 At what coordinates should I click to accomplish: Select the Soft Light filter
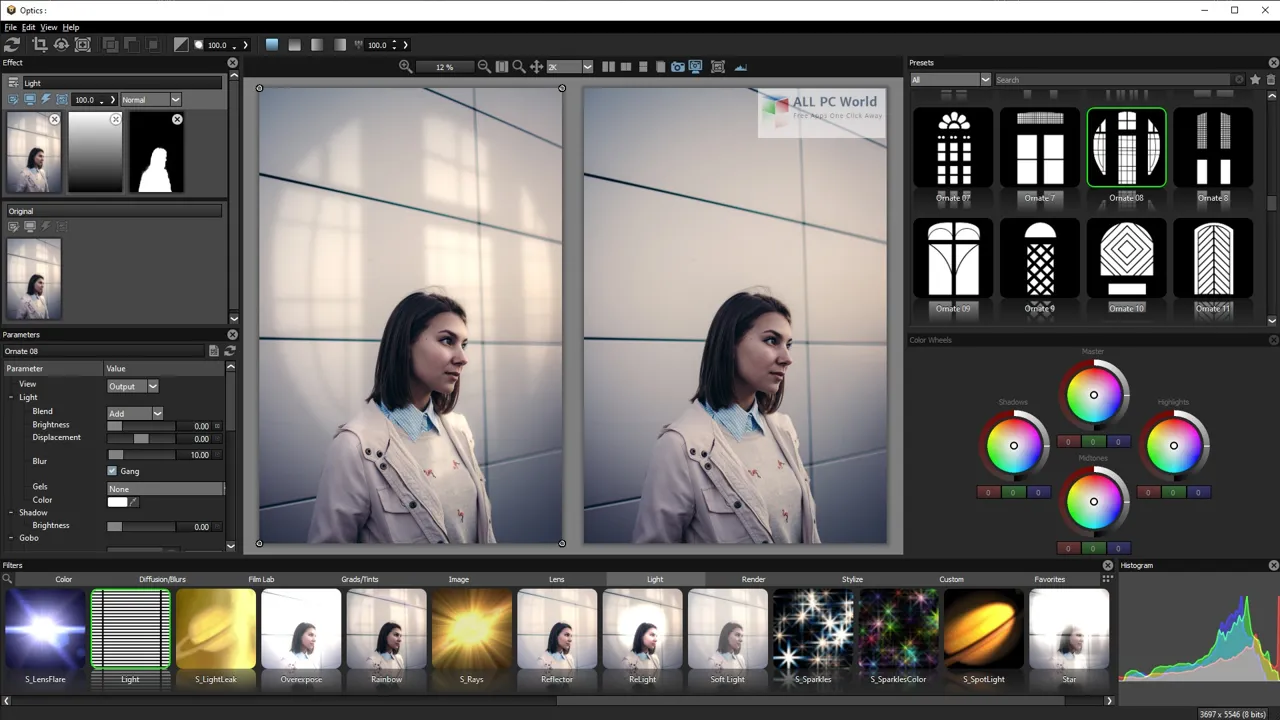727,630
